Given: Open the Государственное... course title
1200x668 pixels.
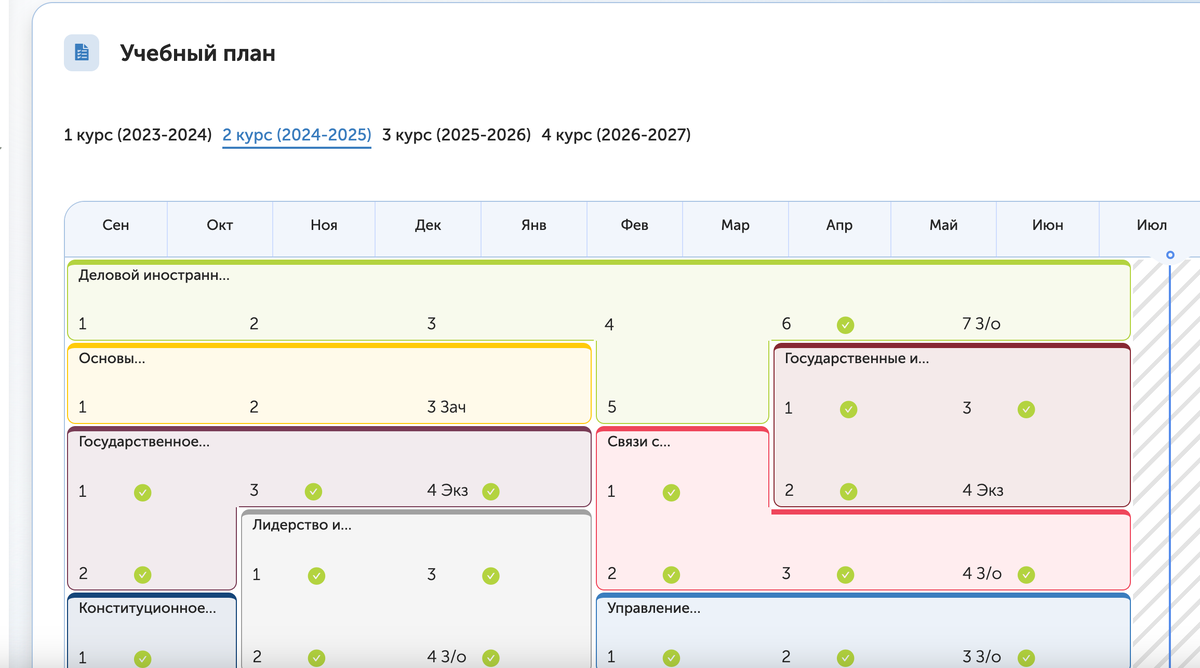Looking at the screenshot, I should click(x=144, y=441).
